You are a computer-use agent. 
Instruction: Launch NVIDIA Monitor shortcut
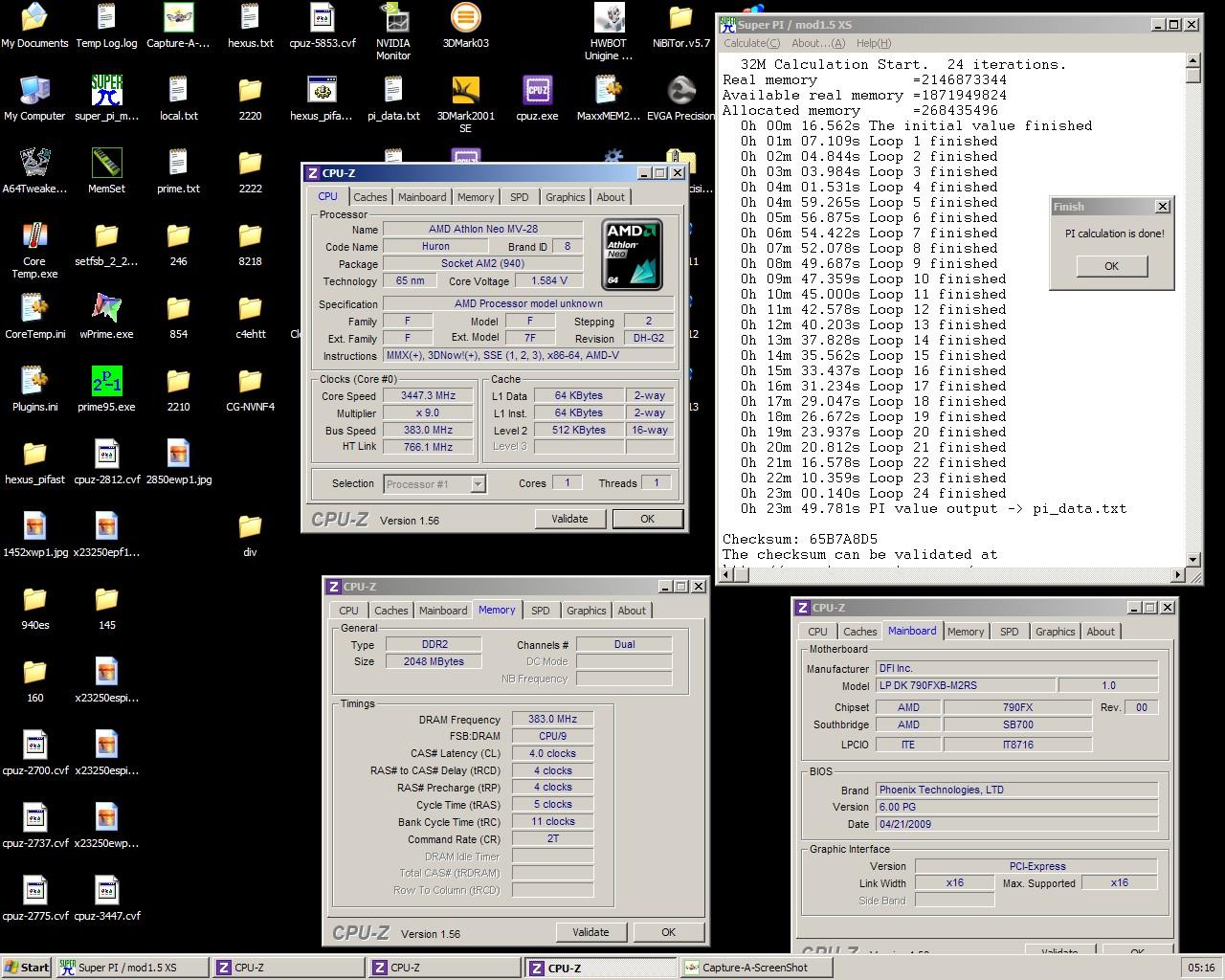pyautogui.click(x=393, y=33)
